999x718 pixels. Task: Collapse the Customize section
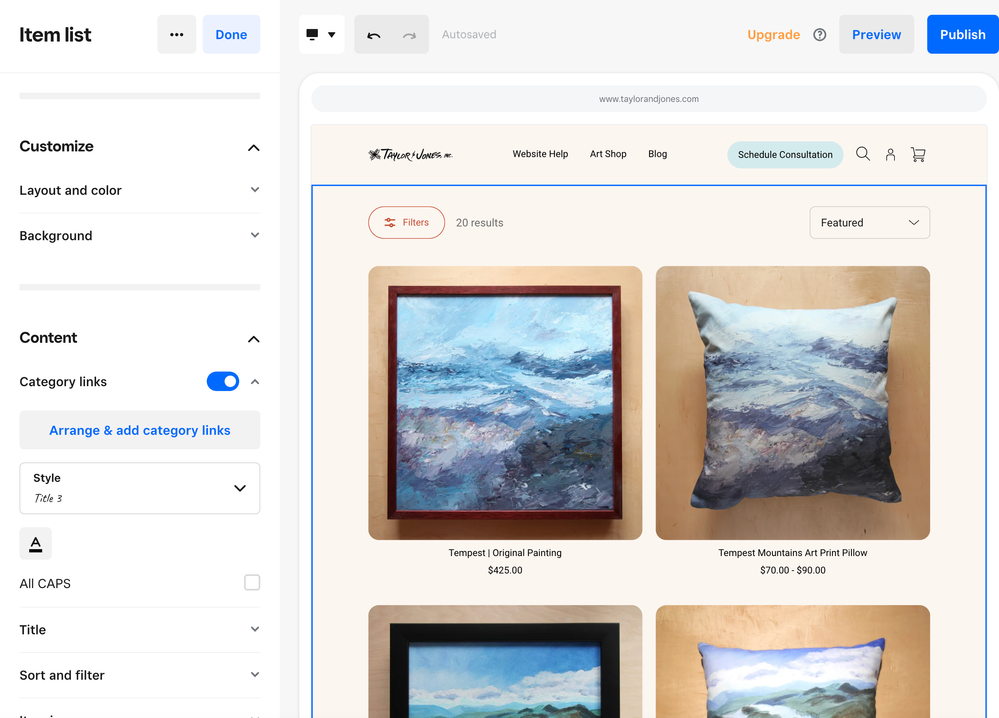tap(254, 147)
